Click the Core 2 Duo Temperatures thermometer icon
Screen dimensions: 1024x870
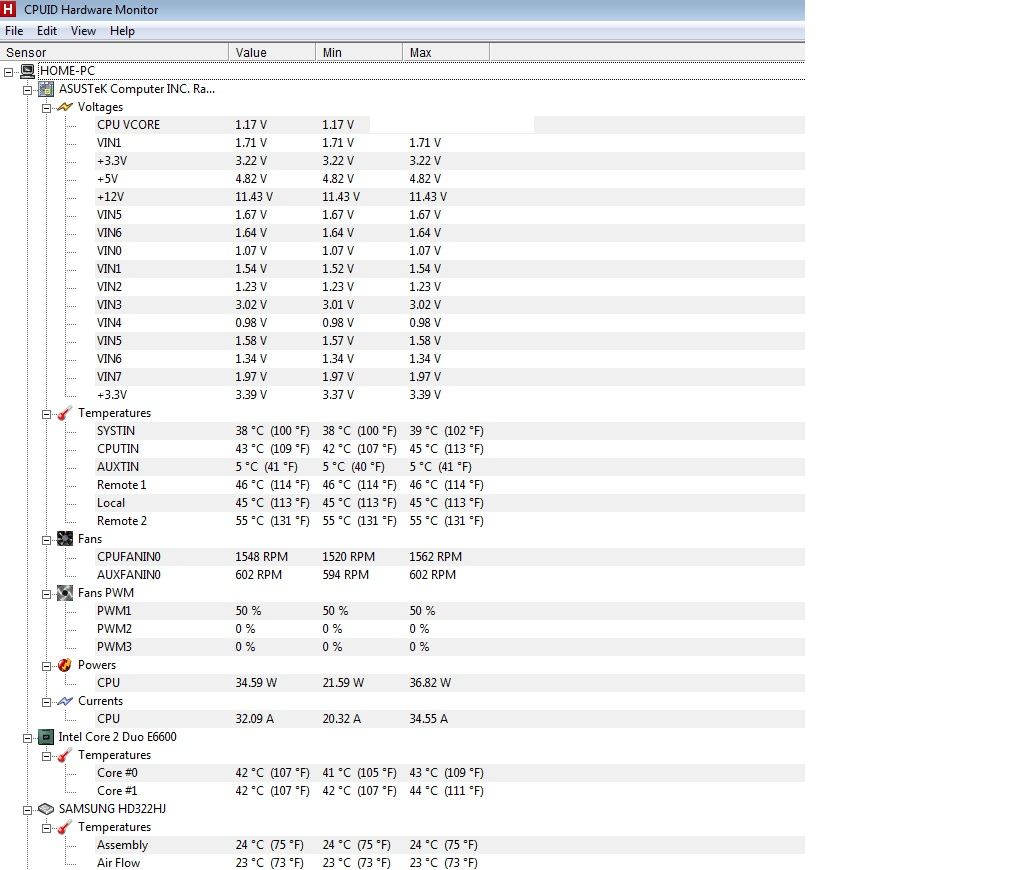point(65,755)
